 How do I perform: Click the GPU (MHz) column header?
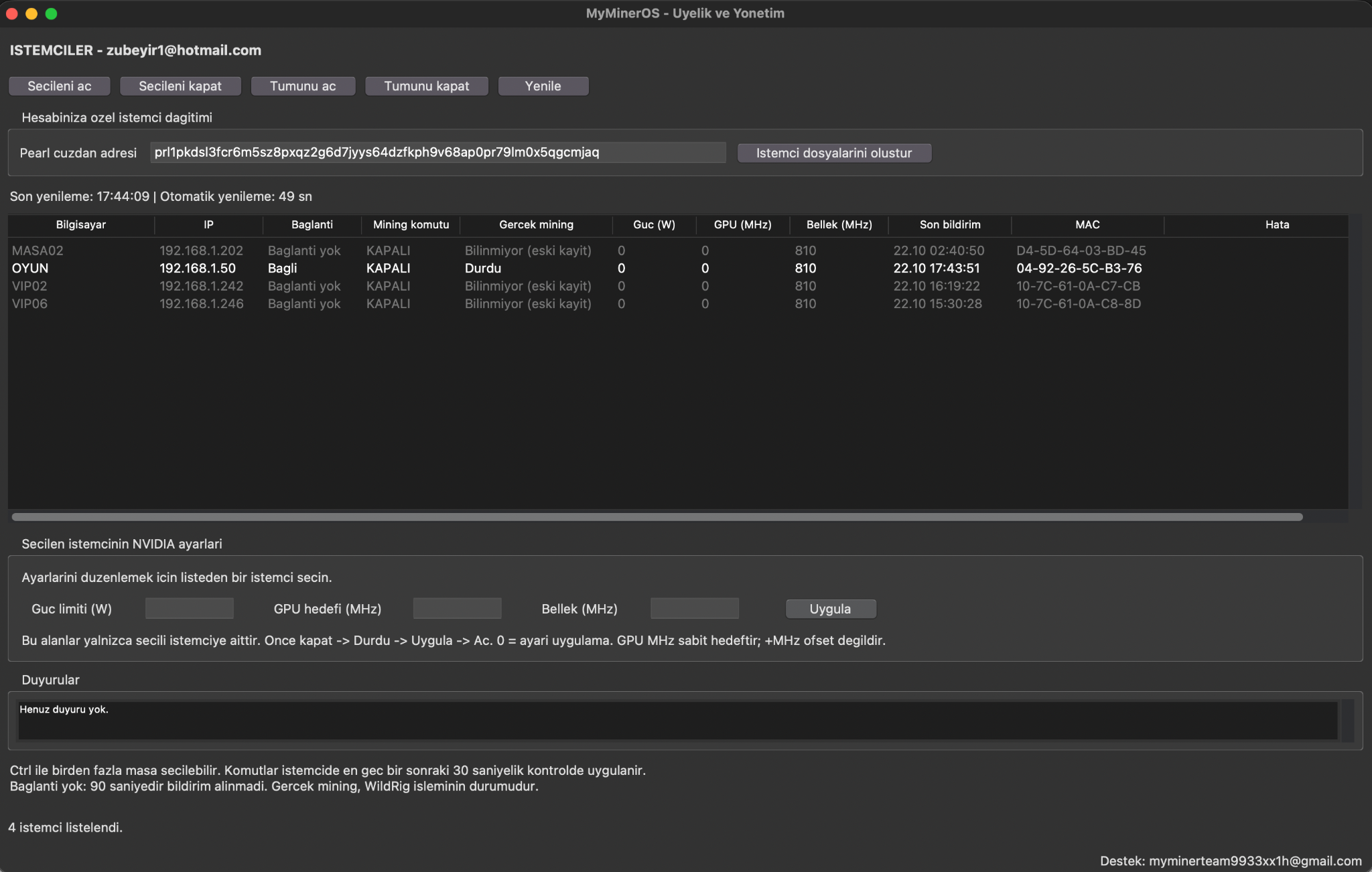743,224
